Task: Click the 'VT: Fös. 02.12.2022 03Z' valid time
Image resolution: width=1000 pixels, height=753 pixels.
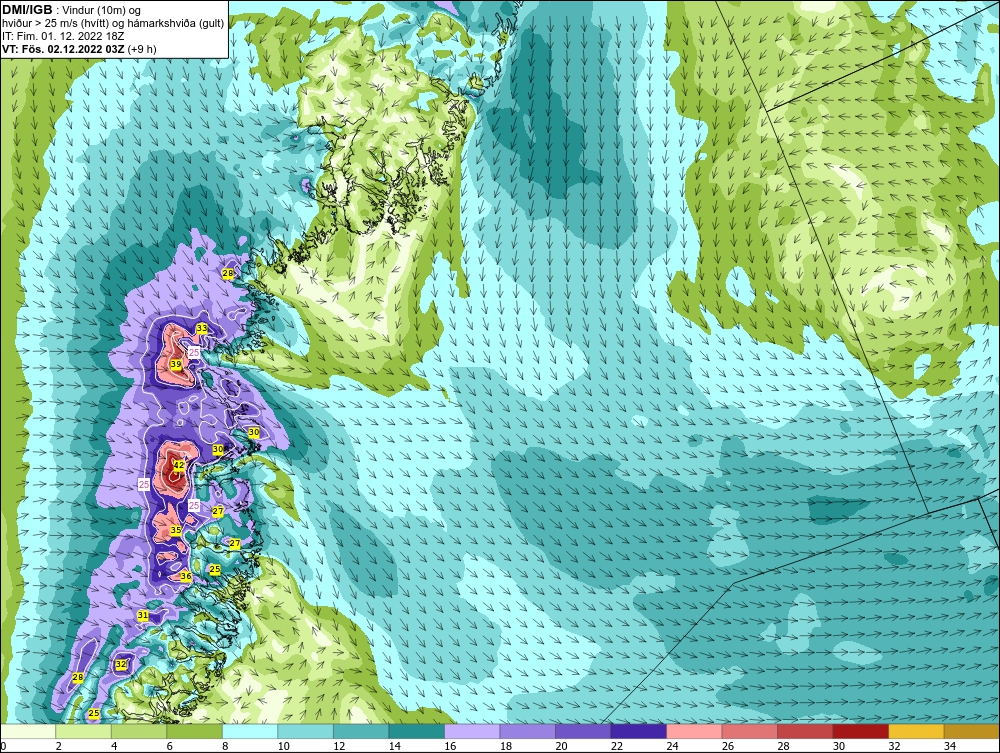Action: coord(64,49)
